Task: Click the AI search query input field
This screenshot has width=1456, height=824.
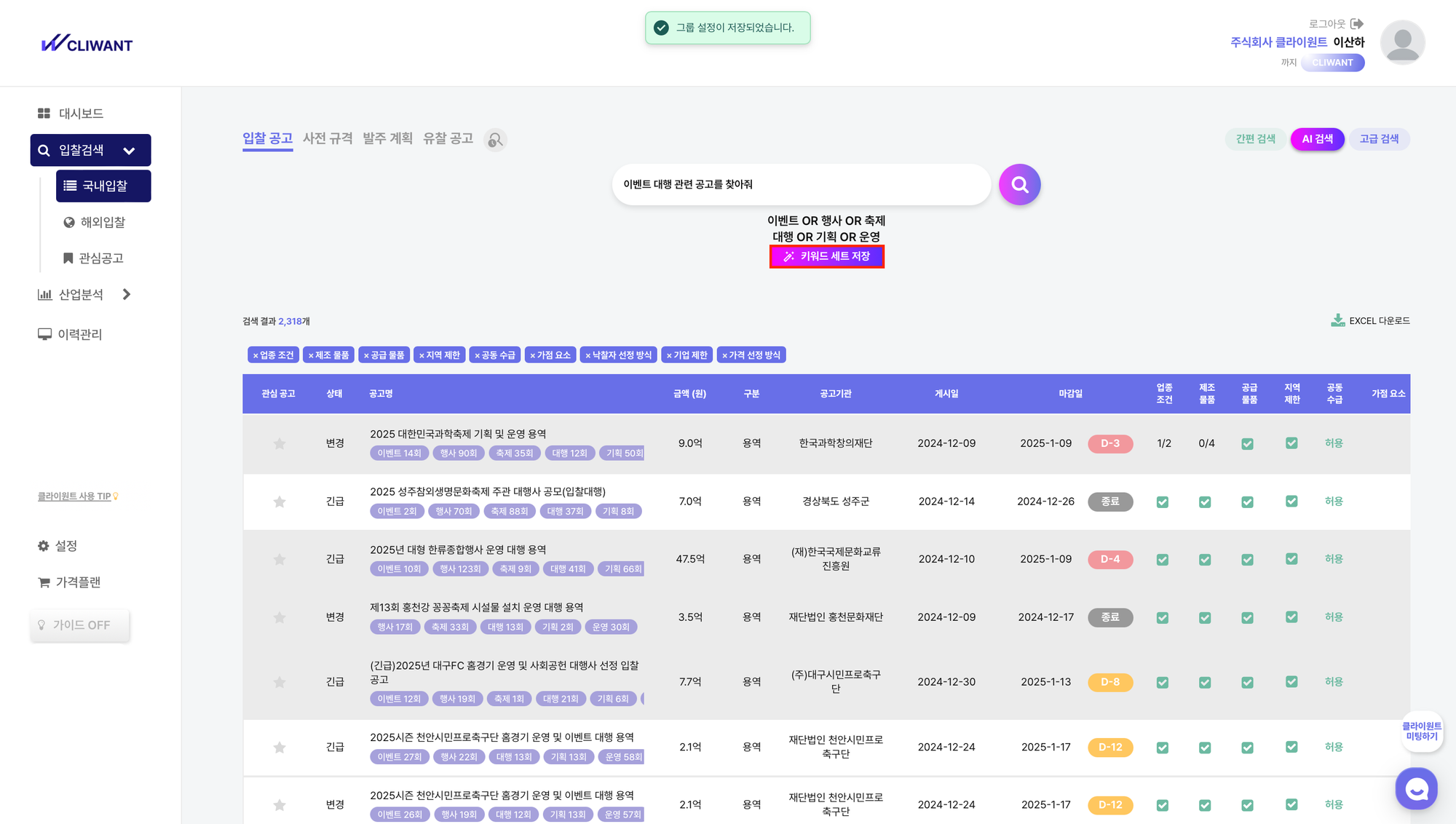Action: click(x=801, y=184)
